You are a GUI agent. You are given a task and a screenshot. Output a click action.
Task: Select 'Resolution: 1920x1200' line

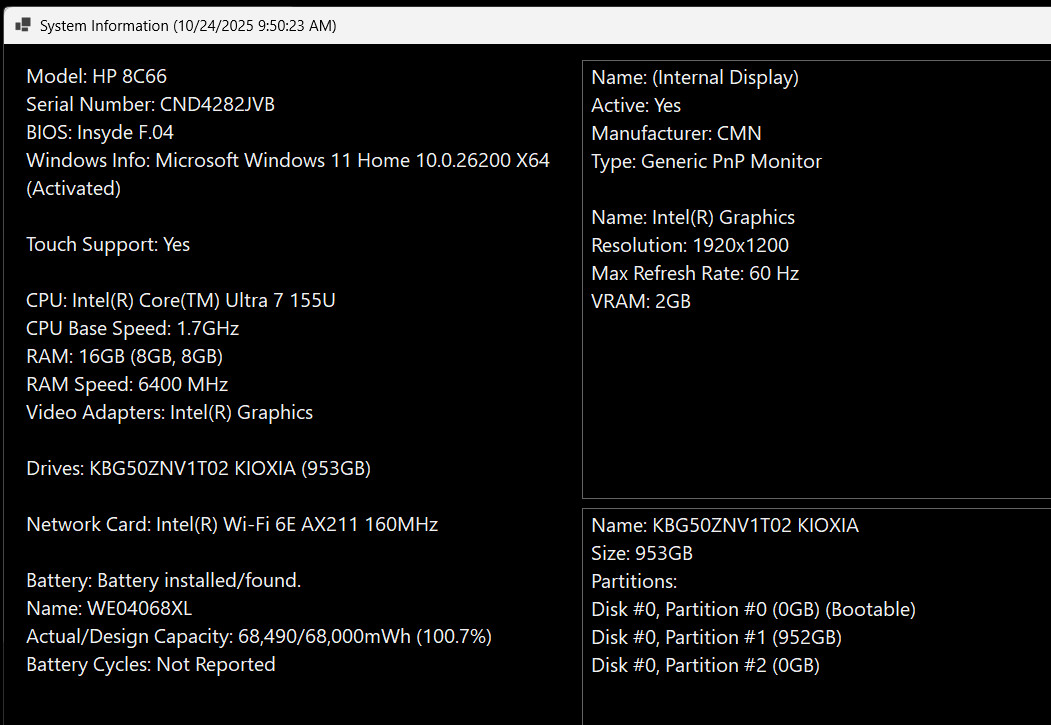pos(690,246)
